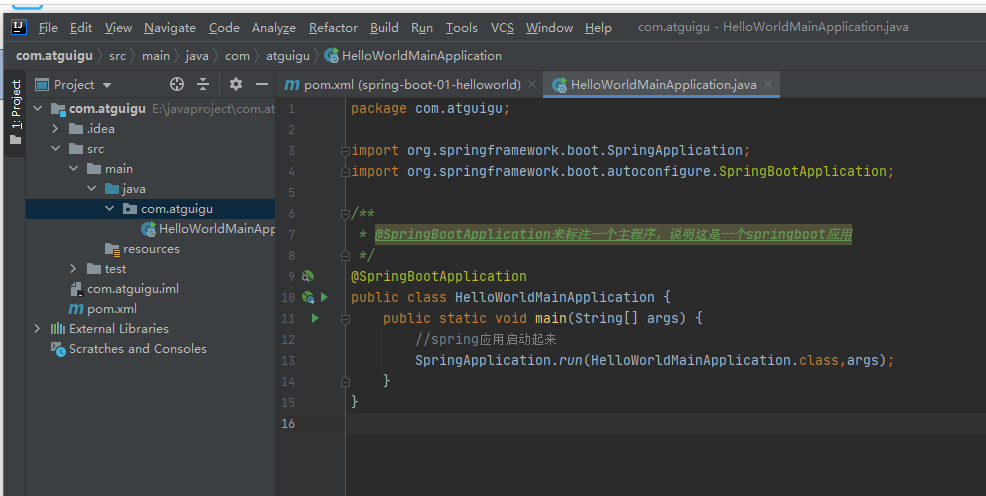This screenshot has width=986, height=496.
Task: Toggle code fold marker at main method line
Action: click(344, 318)
